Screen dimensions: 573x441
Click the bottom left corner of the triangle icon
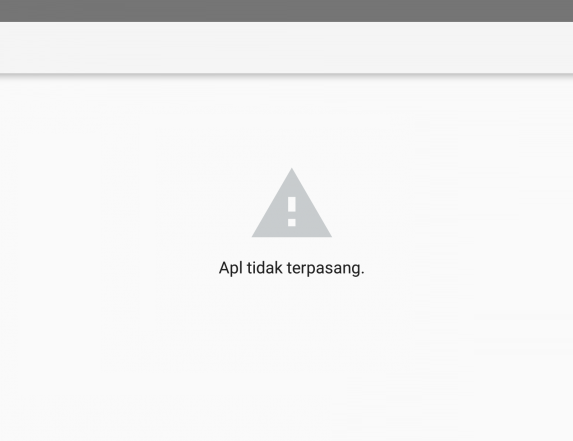tap(255, 235)
